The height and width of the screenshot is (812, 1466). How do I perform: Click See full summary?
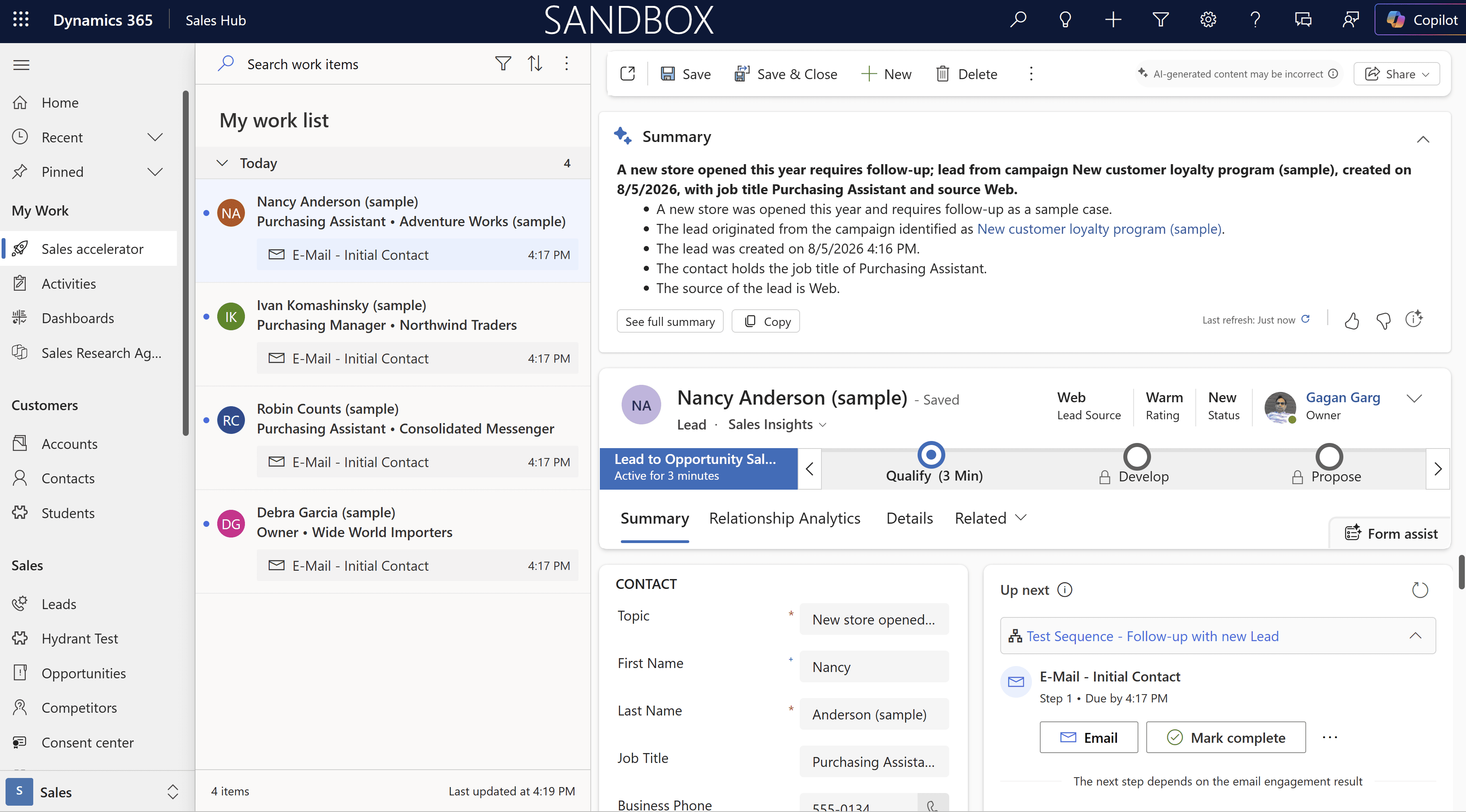coord(670,322)
